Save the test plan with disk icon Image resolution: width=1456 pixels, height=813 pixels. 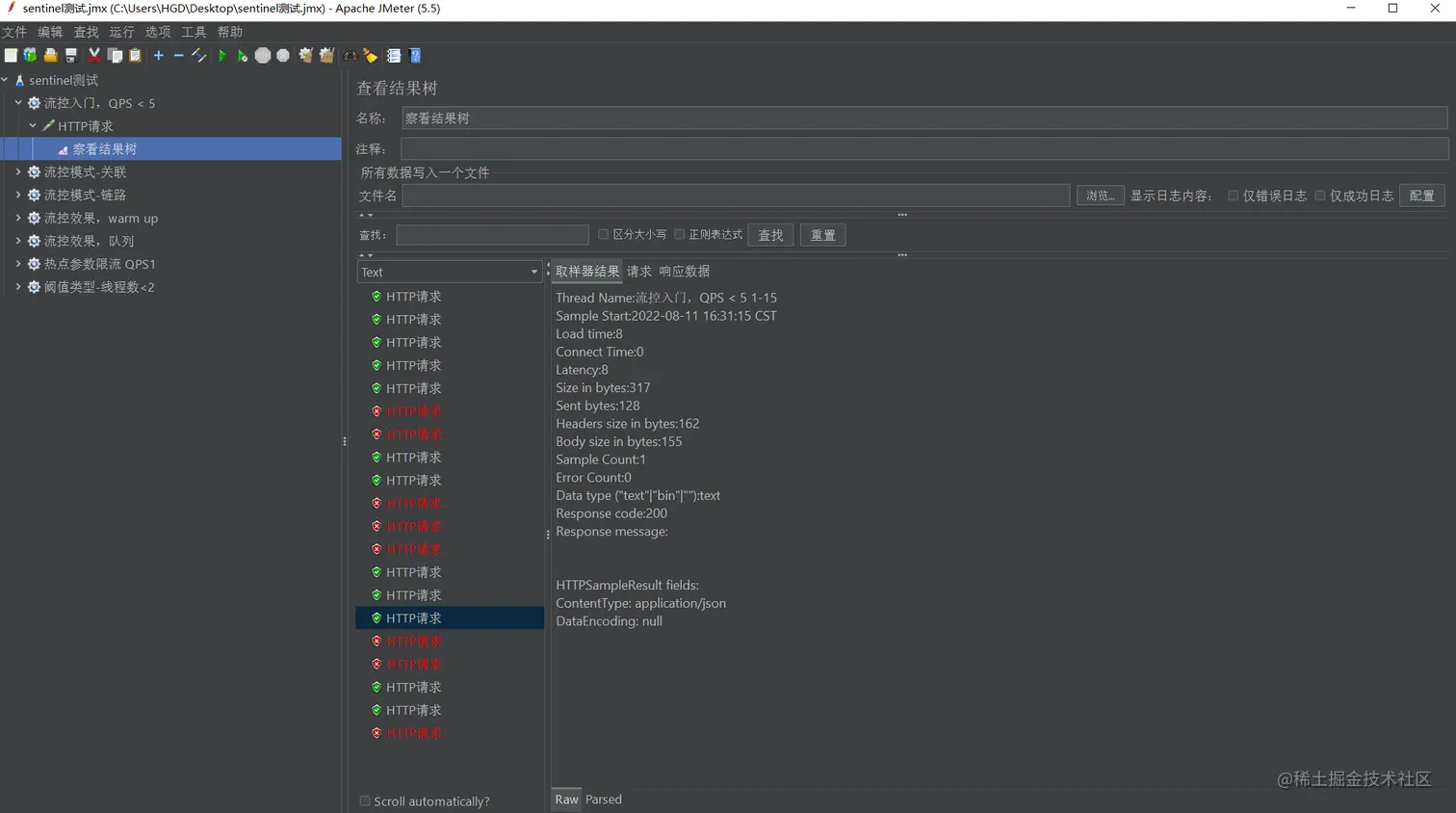point(70,56)
